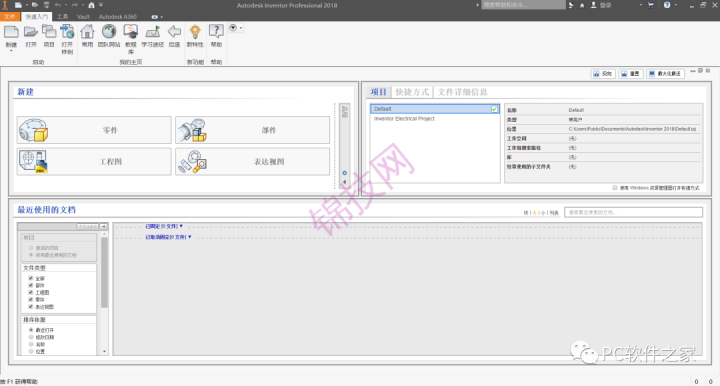Switch to the 文件详细信息 (File Details) tab
The image size is (720, 386).
point(462,92)
